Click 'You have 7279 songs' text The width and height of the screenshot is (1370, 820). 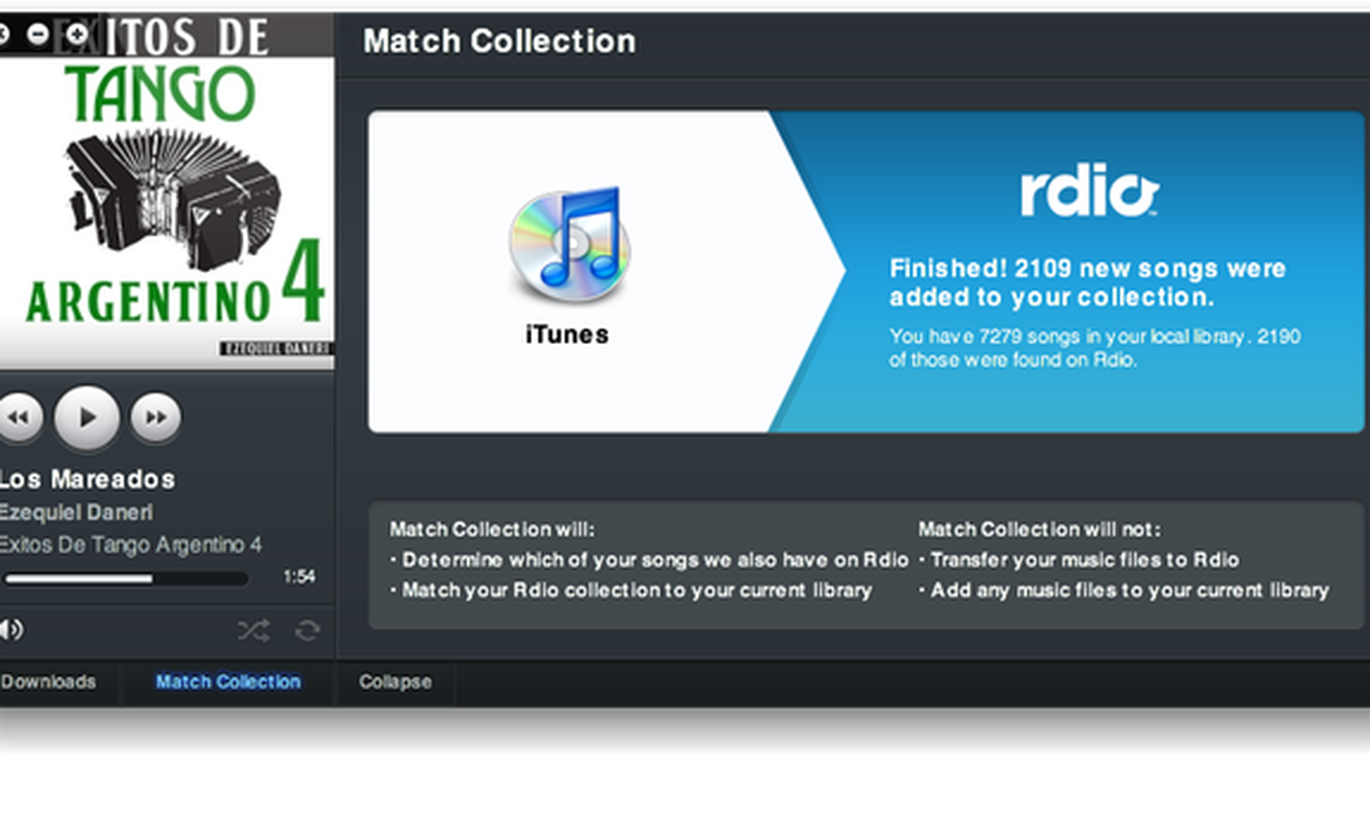point(1095,348)
